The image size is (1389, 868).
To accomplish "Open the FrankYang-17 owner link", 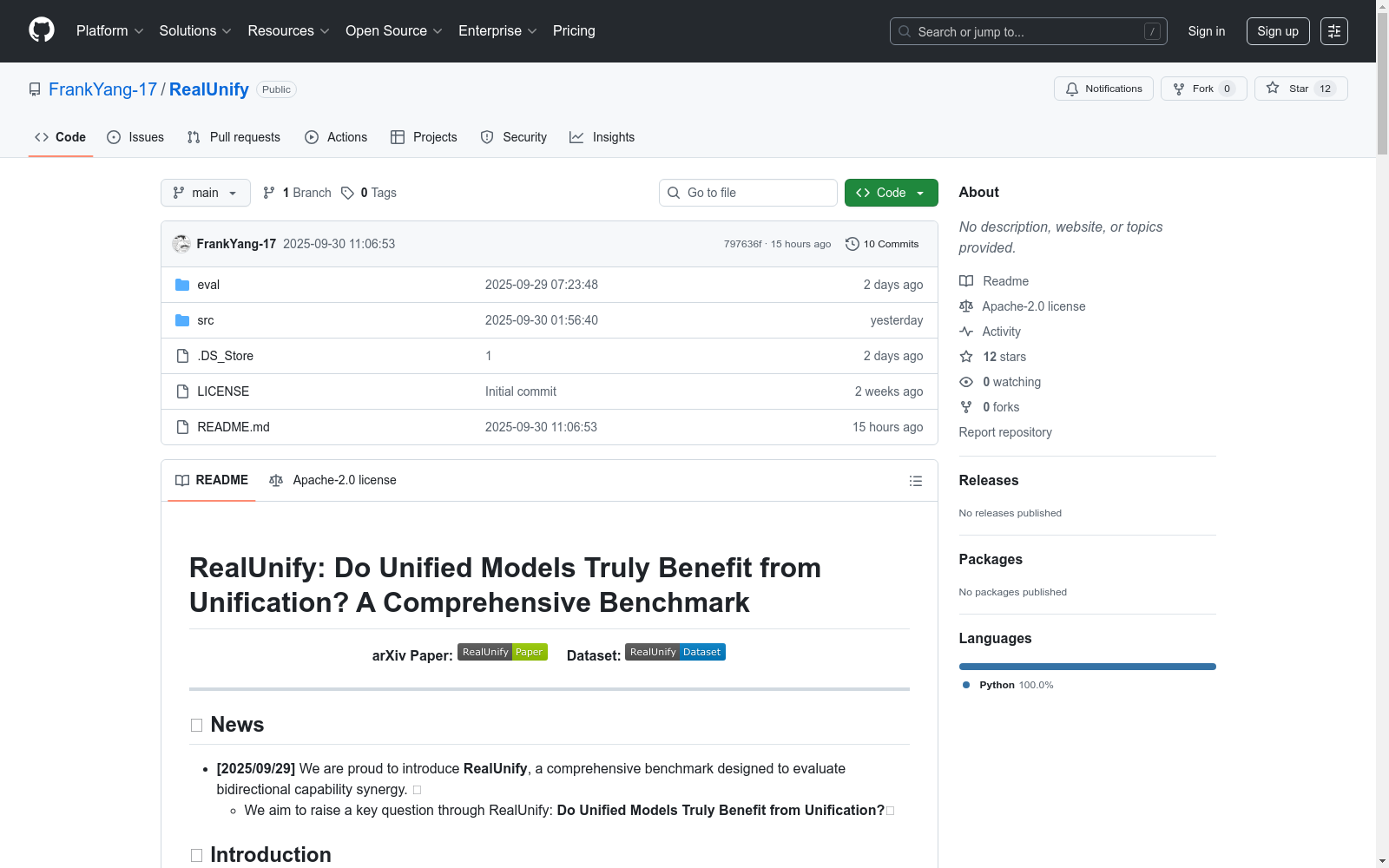I will coord(102,89).
